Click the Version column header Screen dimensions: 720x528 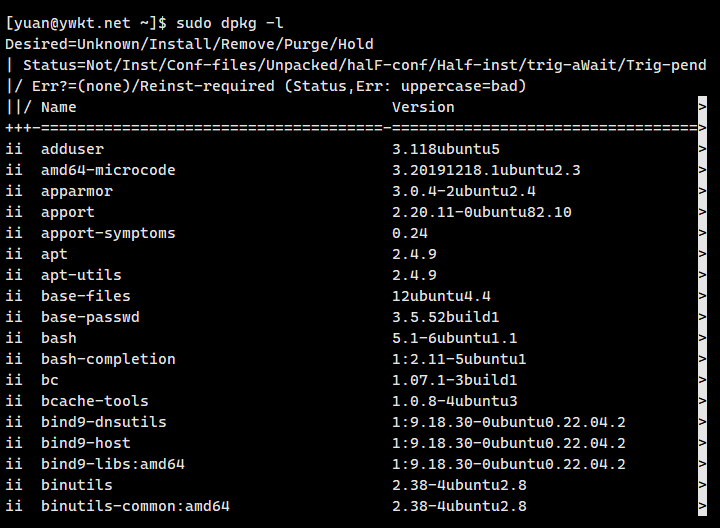coord(423,107)
